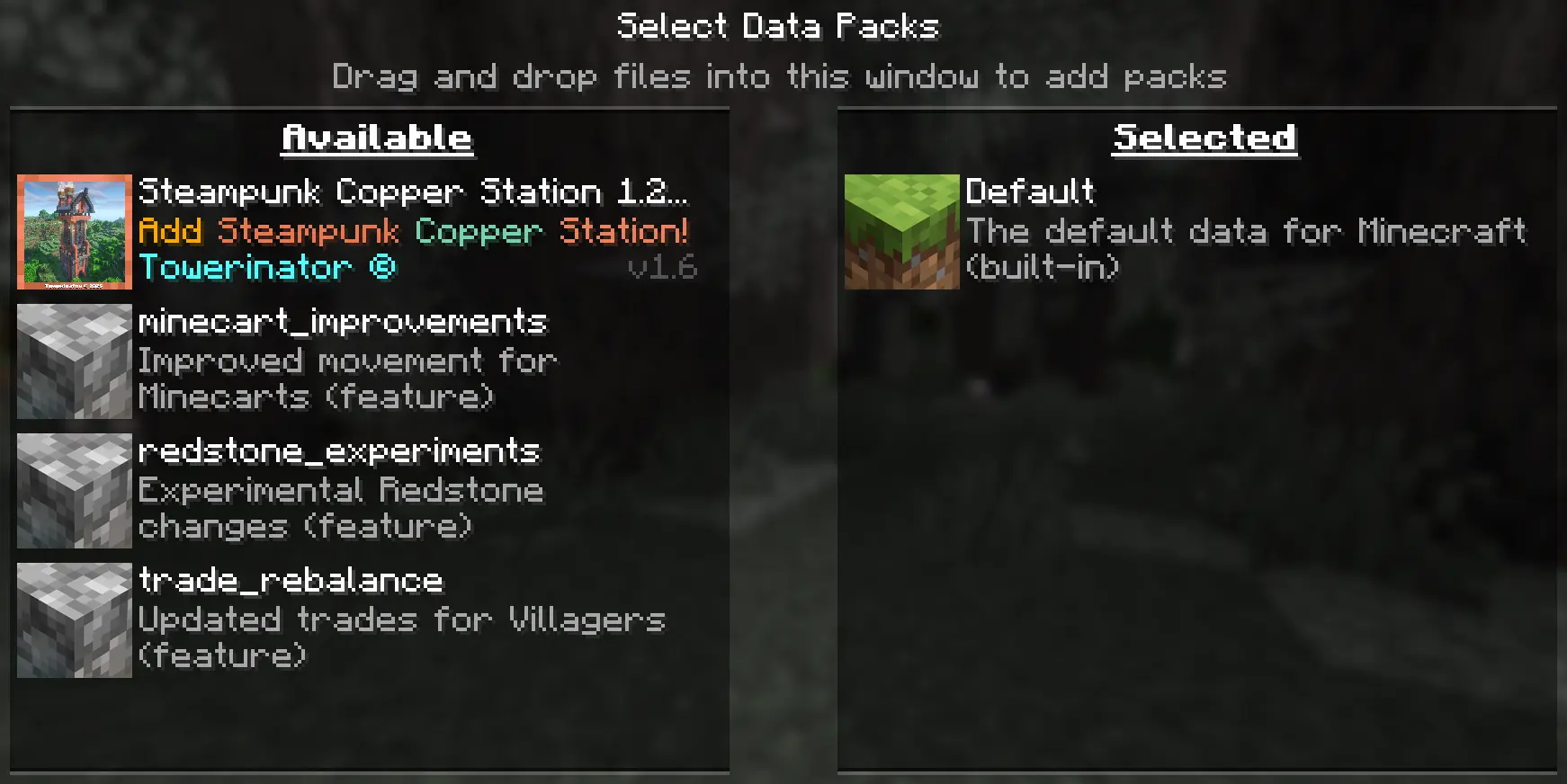The width and height of the screenshot is (1567, 784).
Task: Click the Steampunk Copper Station pack icon
Action: coord(75,232)
